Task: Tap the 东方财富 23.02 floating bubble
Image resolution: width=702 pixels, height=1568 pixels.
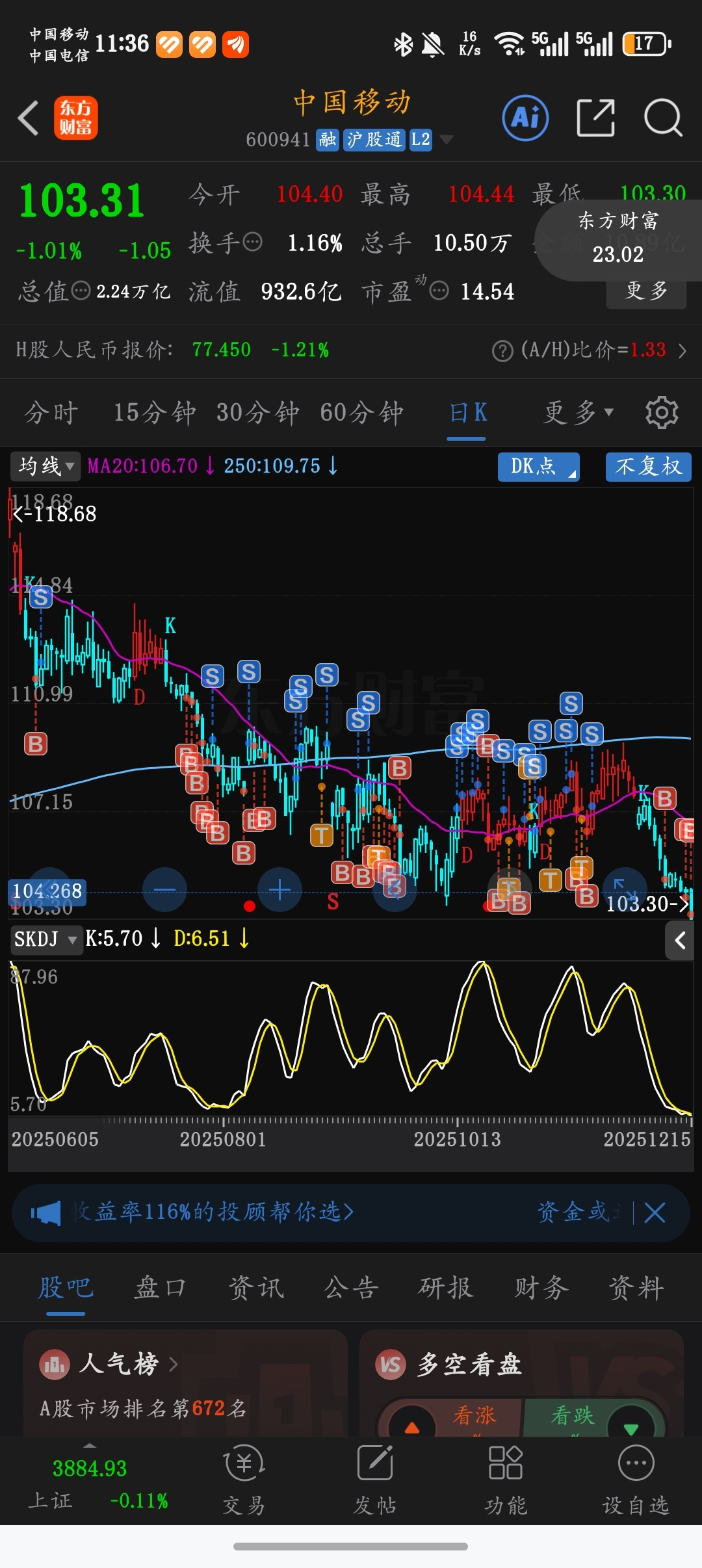Action: tap(618, 239)
